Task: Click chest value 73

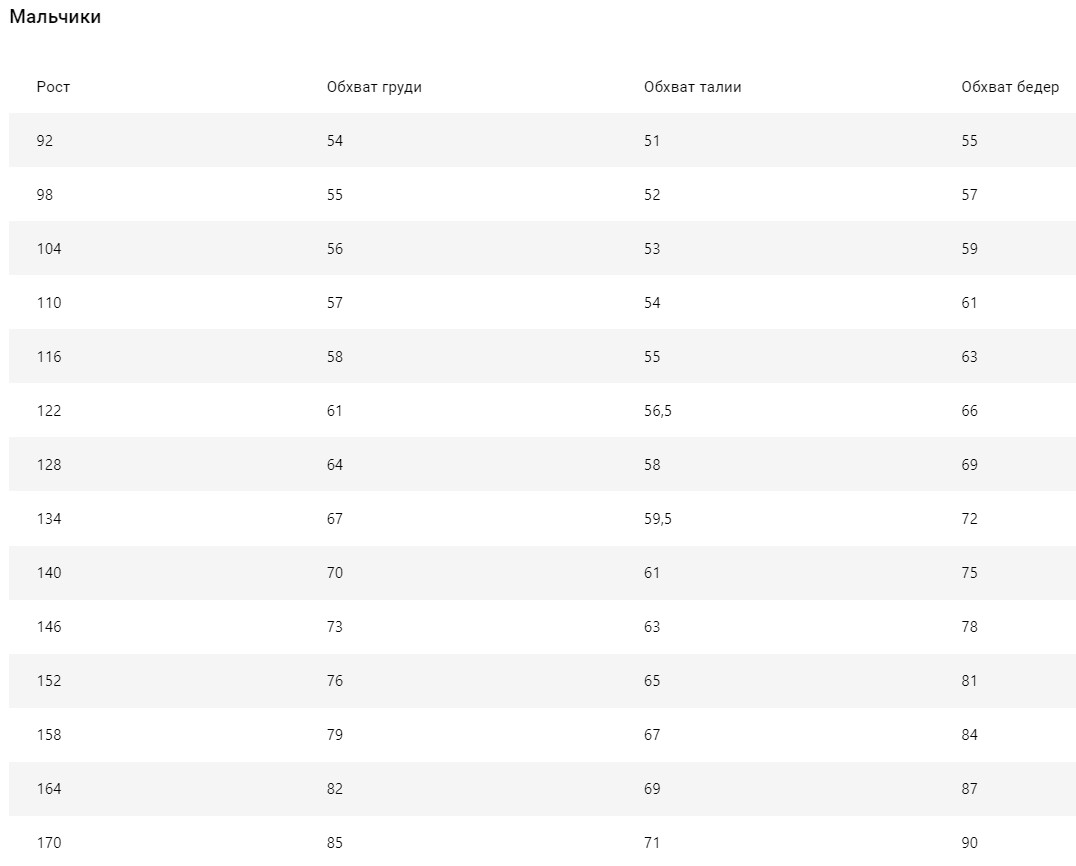Action: (335, 627)
